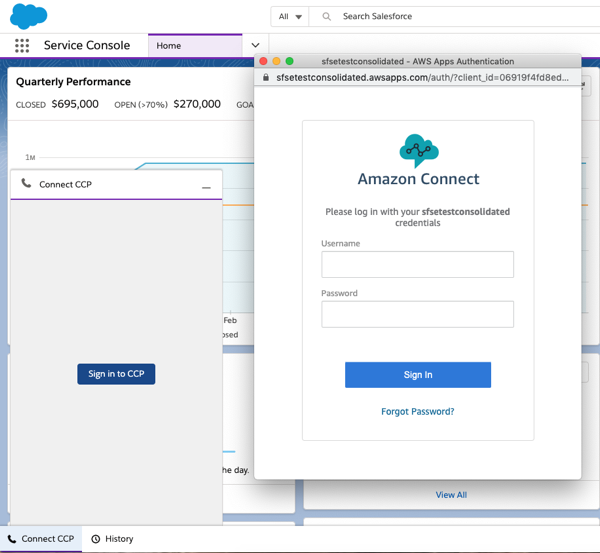Open the All search scope dropdown
The height and width of the screenshot is (553, 600).
(x=290, y=16)
